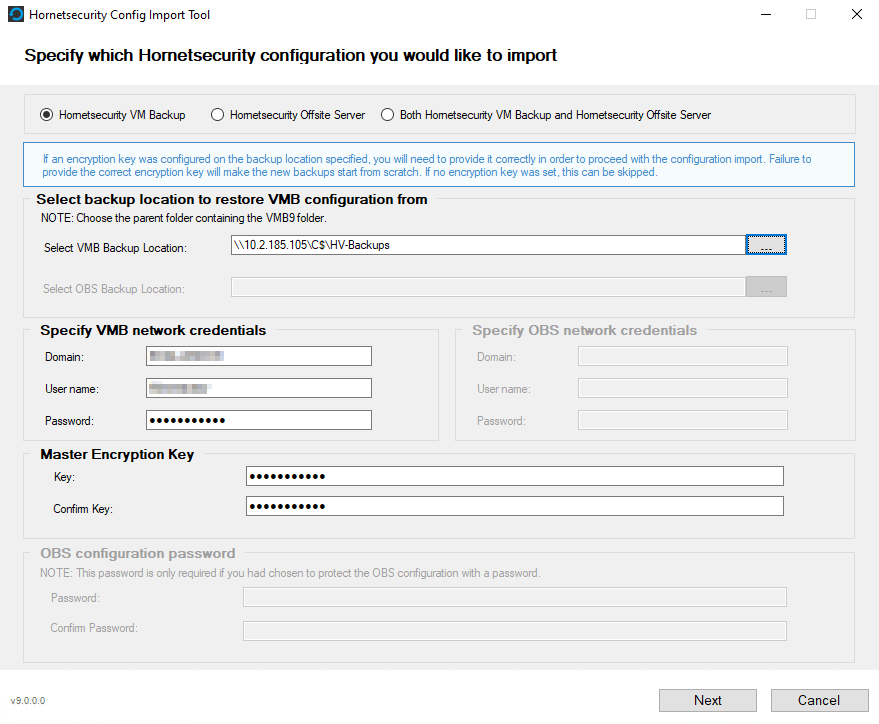The height and width of the screenshot is (724, 879).
Task: Click the VMB network Password field
Action: tap(259, 420)
